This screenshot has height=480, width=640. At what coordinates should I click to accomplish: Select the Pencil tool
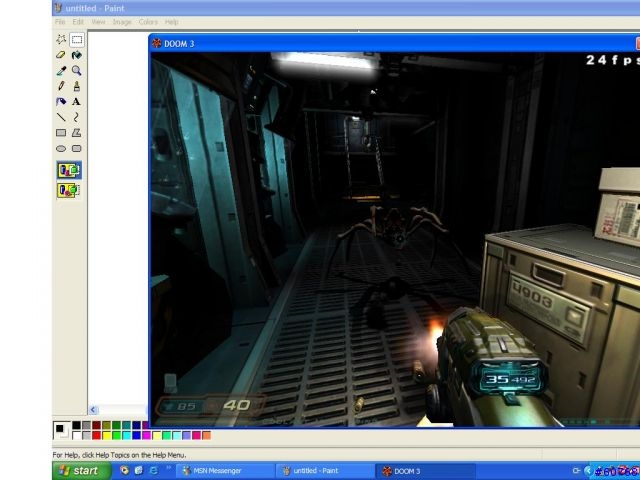tap(61, 86)
